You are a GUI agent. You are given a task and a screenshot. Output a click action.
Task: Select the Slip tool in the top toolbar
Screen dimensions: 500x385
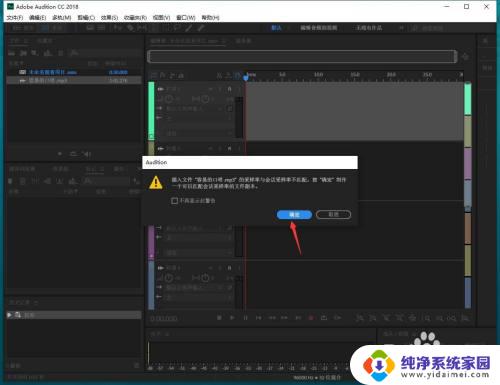pos(142,28)
